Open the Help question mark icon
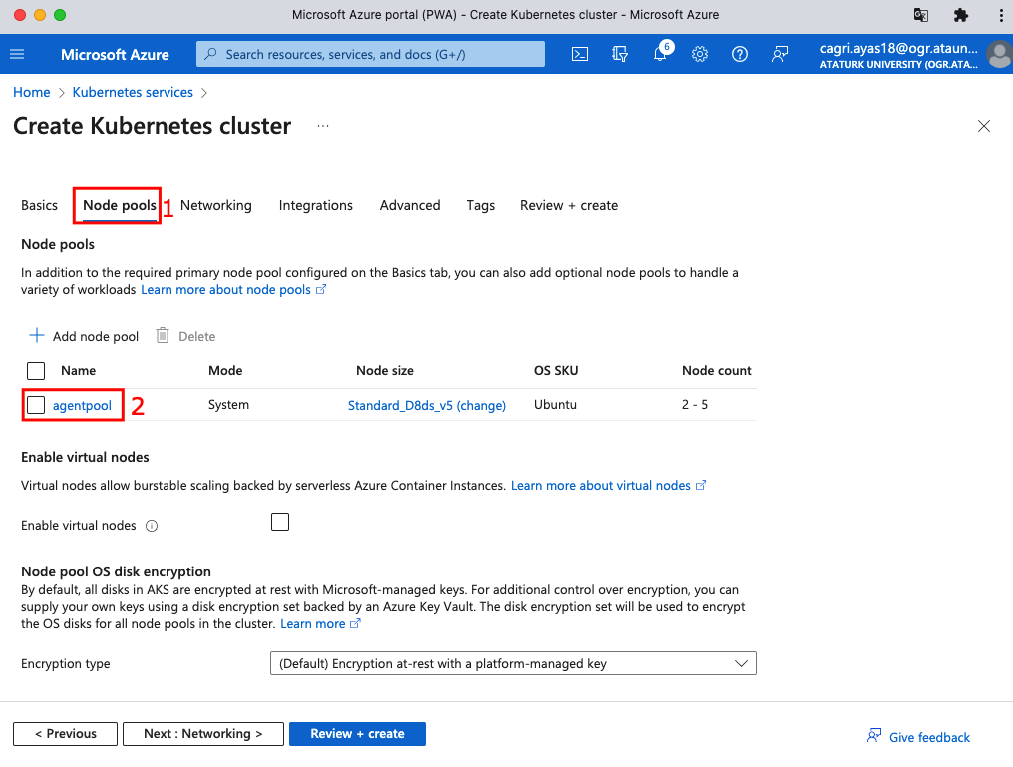The height and width of the screenshot is (767, 1013). [740, 54]
